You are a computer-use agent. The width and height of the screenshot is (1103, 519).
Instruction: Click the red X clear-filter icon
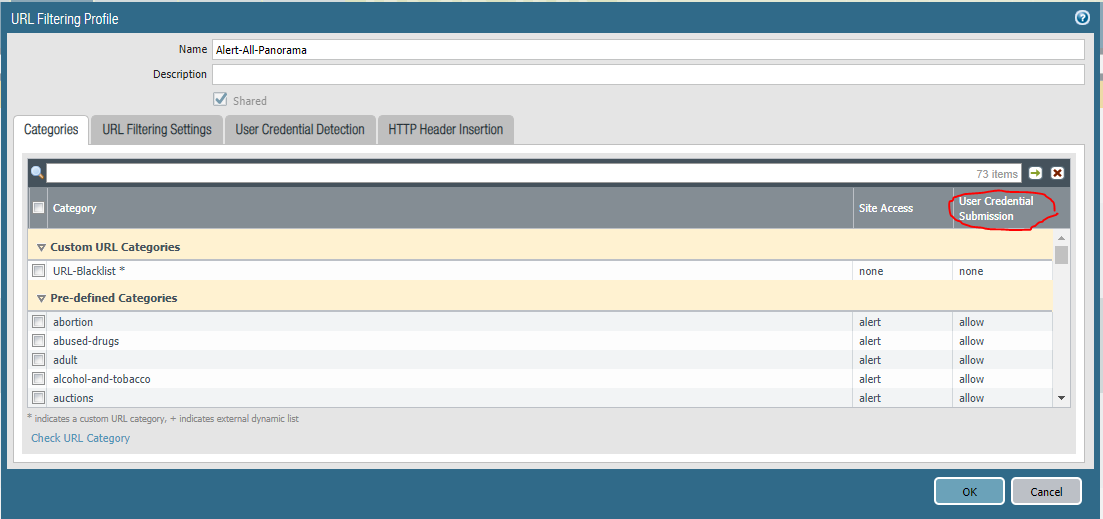pos(1057,173)
